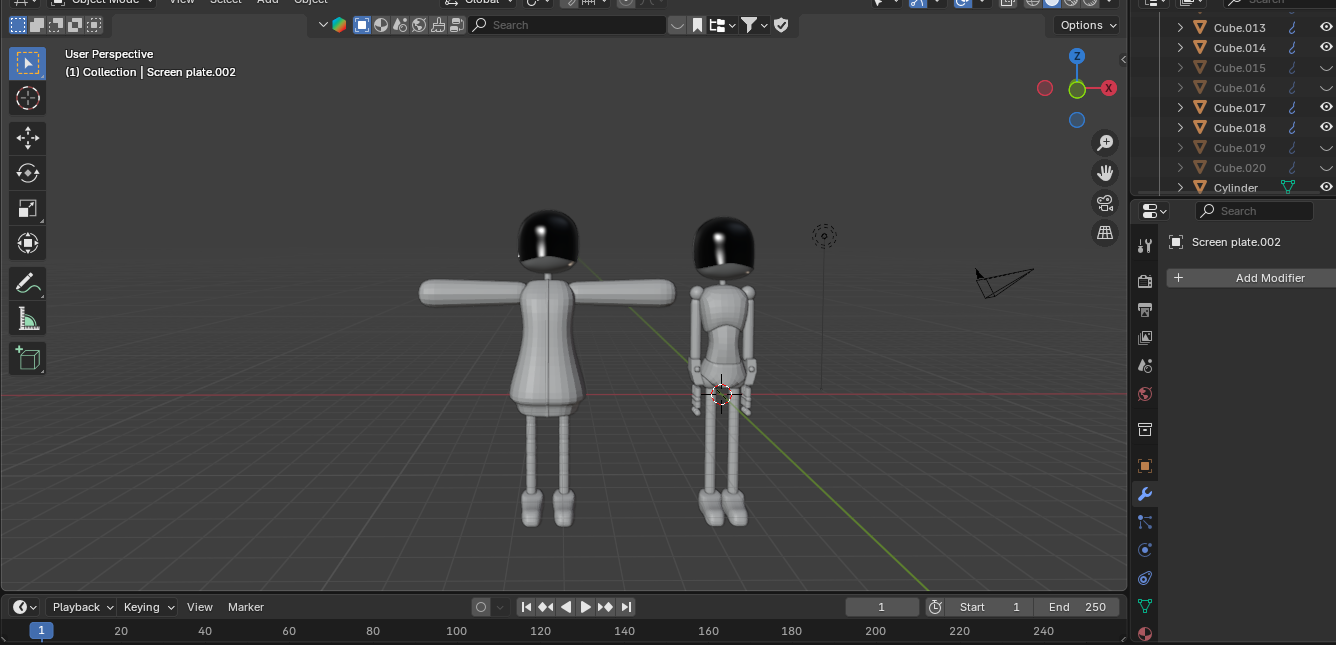Show Cube.019 using its closed eye icon
The width and height of the screenshot is (1336, 645).
click(x=1326, y=148)
